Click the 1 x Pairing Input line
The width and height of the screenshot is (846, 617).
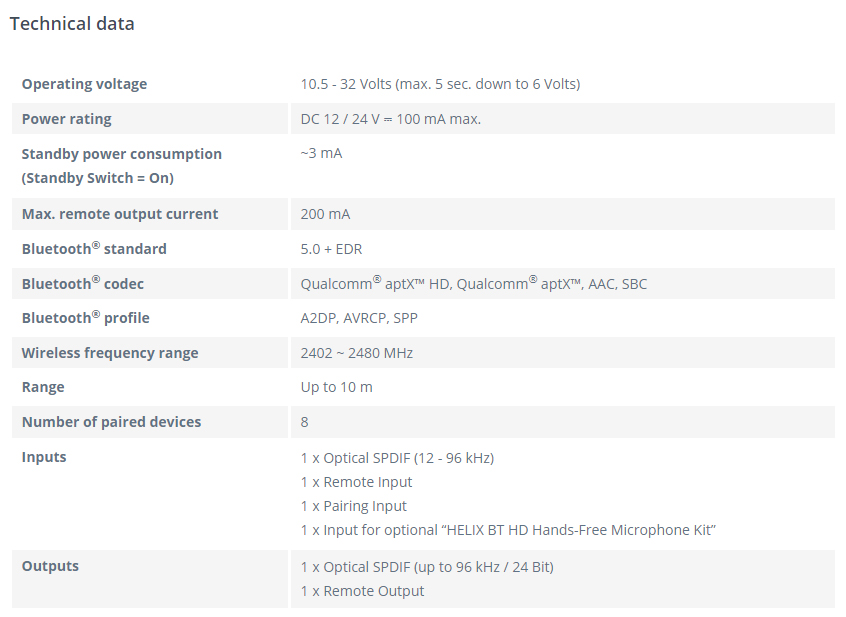tap(353, 506)
